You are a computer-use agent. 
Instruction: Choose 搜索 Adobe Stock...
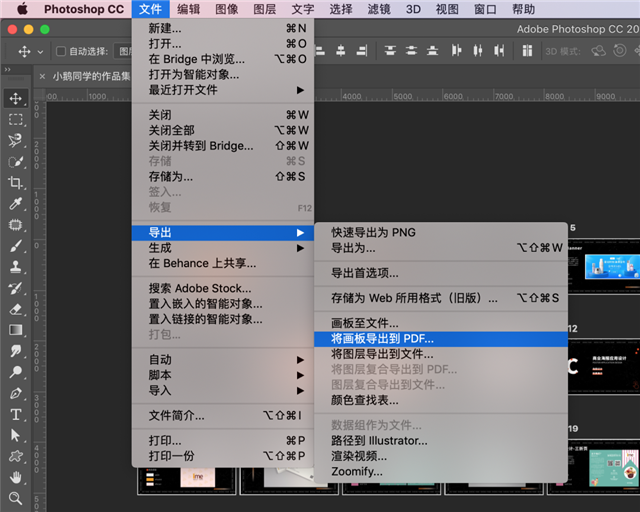point(223,288)
